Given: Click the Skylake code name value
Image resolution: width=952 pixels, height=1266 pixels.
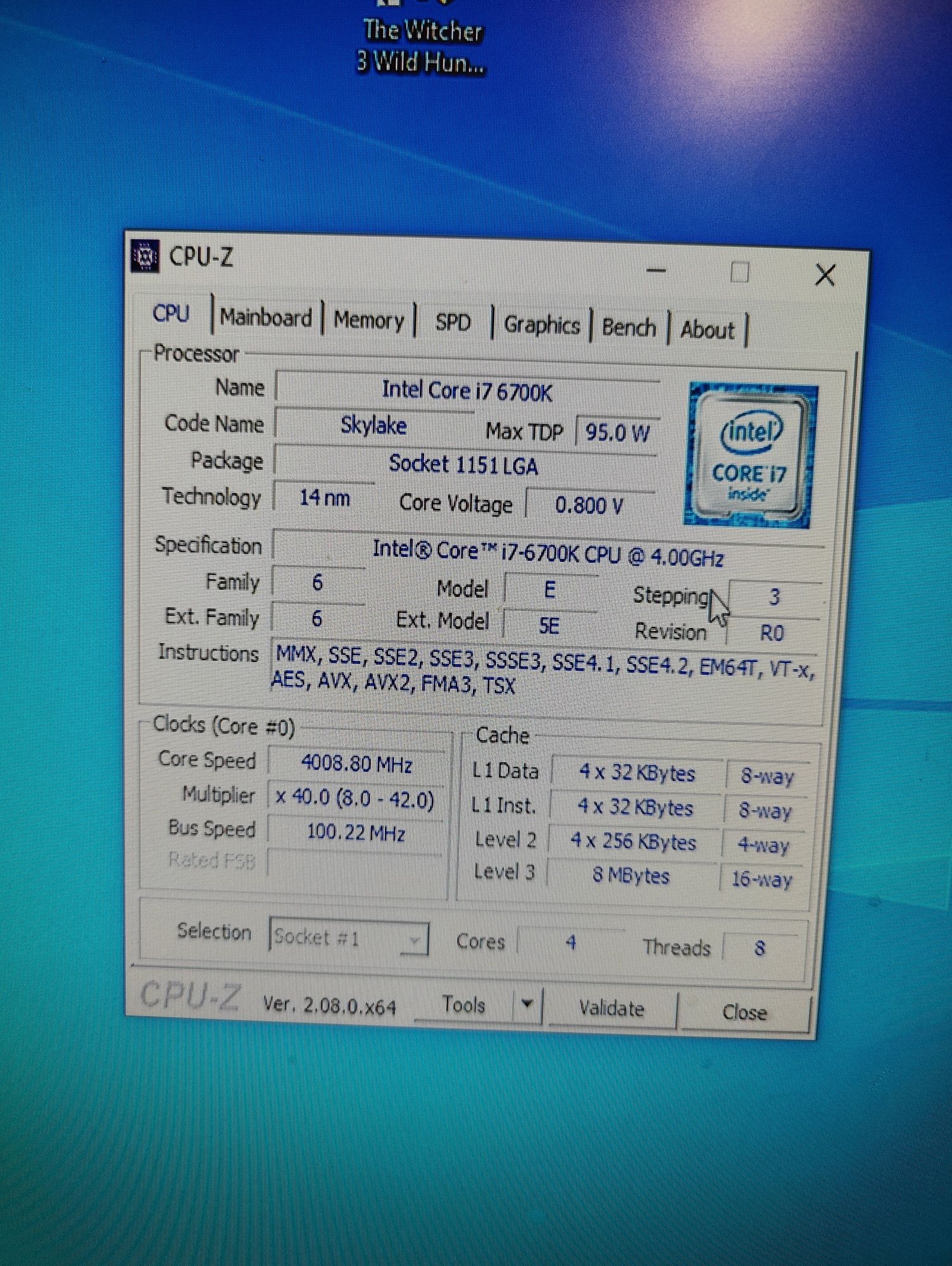Looking at the screenshot, I should pos(374,425).
